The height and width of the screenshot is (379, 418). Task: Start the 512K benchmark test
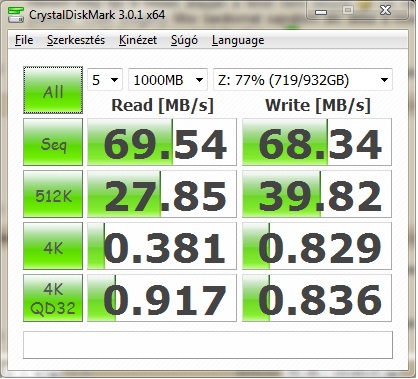click(x=53, y=194)
